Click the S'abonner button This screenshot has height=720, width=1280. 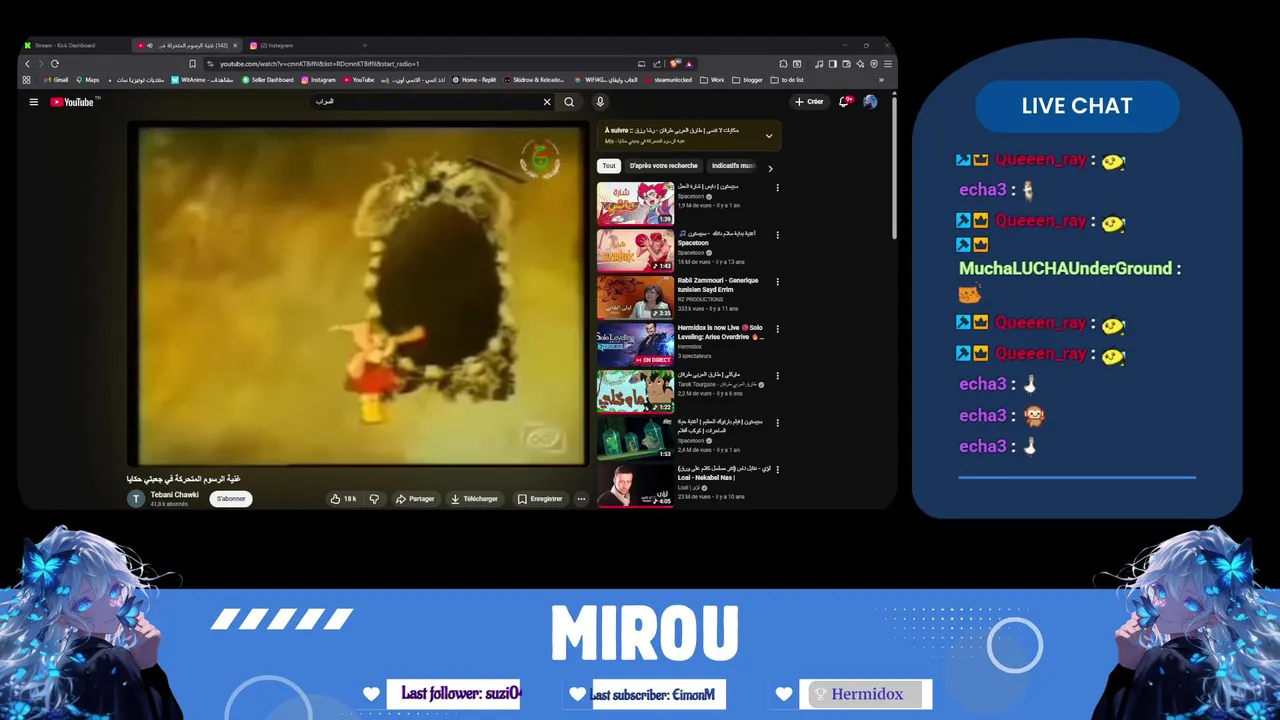click(231, 499)
